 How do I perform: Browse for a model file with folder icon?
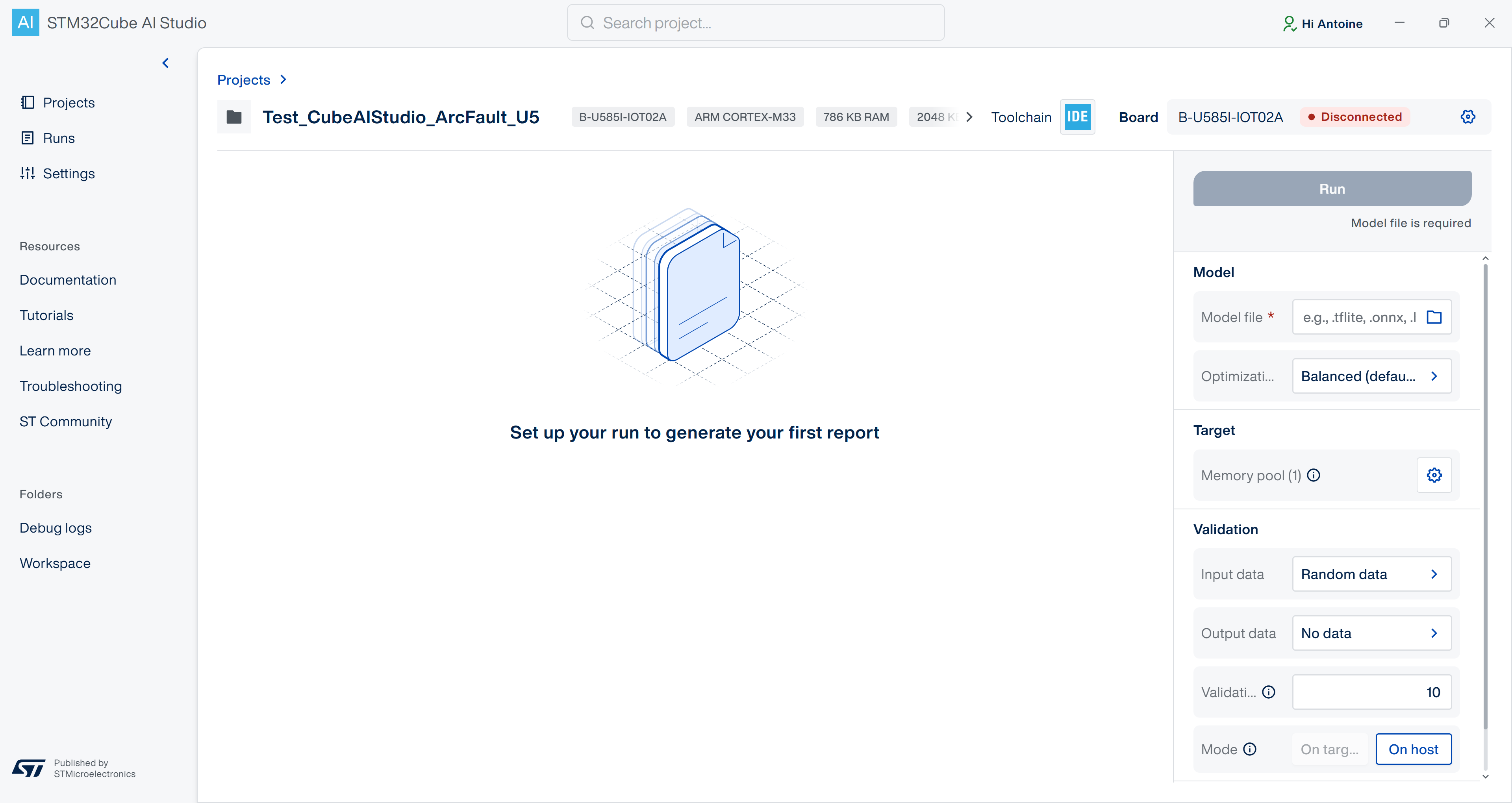[1434, 317]
